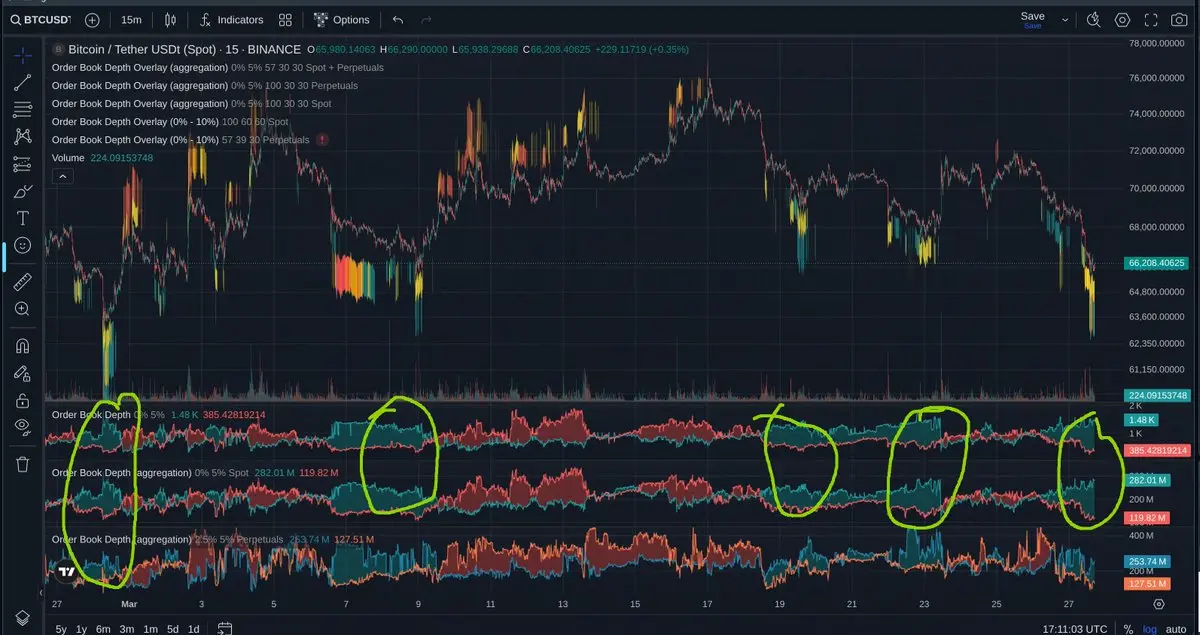Toggle lock all drawing tools
This screenshot has width=1200, height=635.
coord(22,400)
